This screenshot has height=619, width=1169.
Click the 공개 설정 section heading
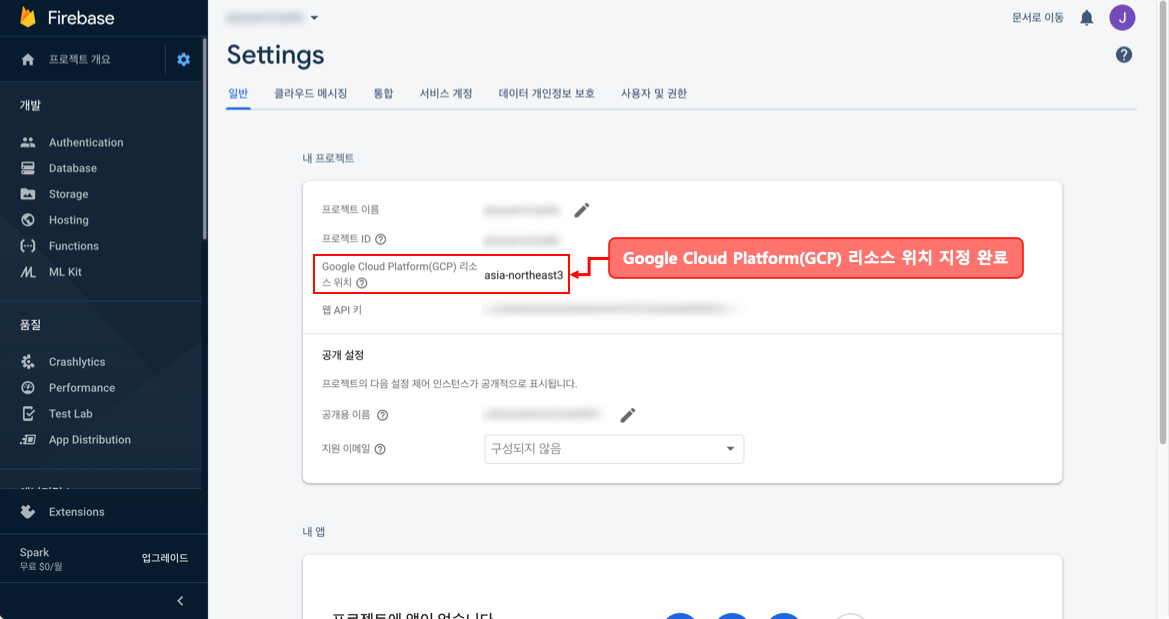(342, 355)
